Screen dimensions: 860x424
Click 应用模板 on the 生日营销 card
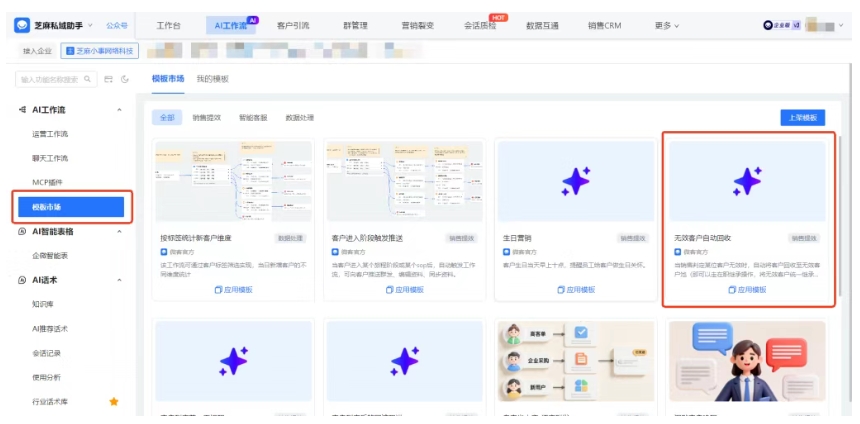click(x=575, y=290)
